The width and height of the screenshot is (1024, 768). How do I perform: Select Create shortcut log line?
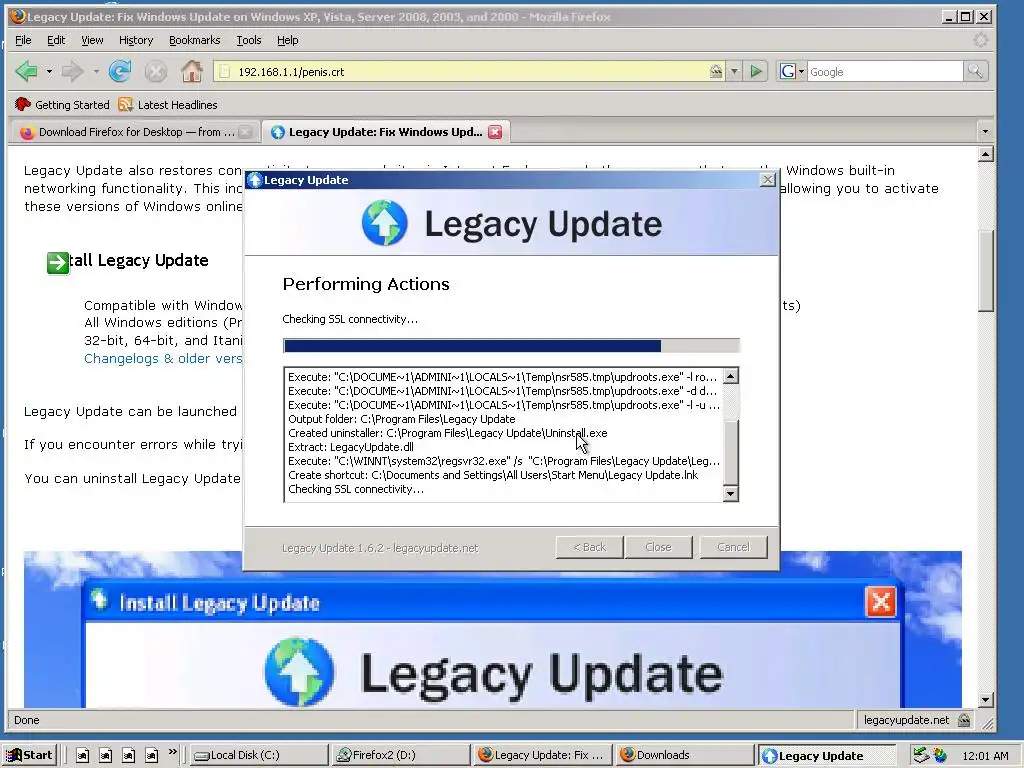(x=493, y=475)
